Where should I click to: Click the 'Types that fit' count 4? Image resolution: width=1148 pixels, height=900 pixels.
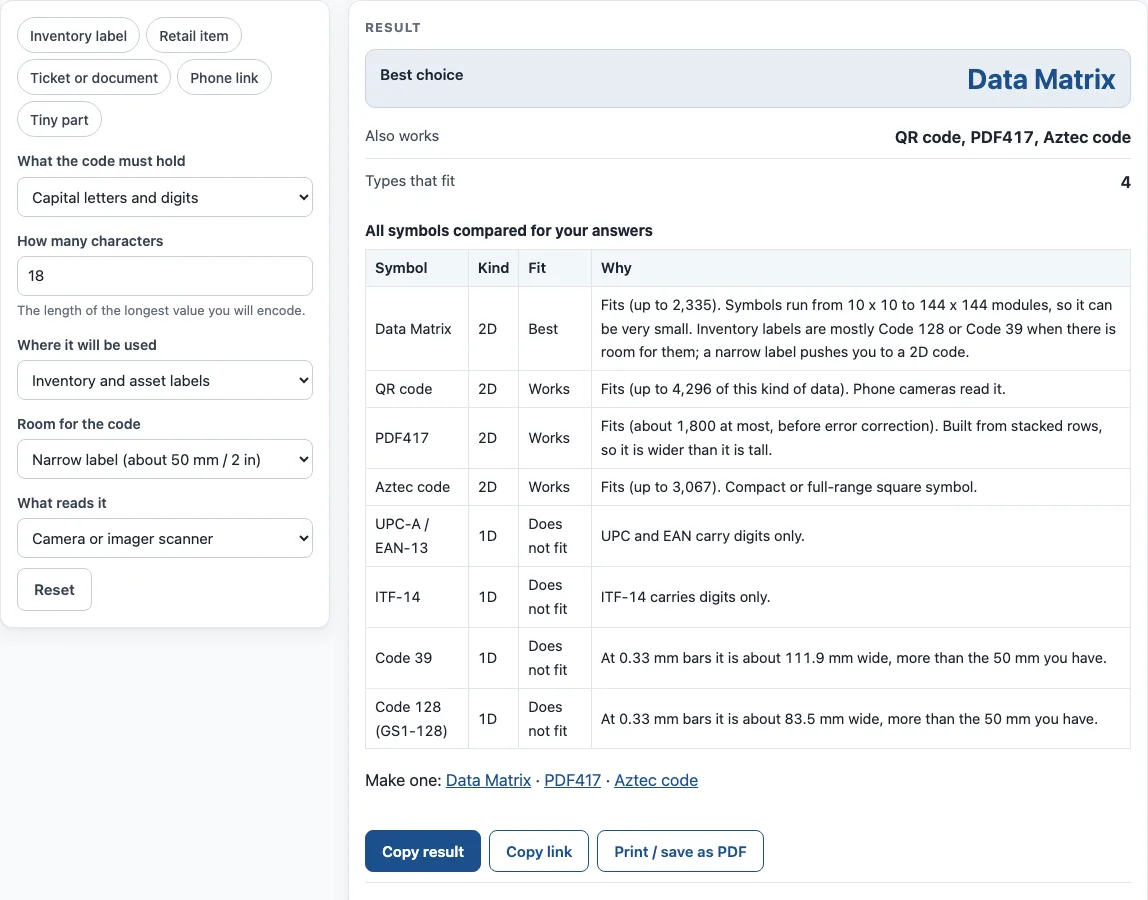1125,182
